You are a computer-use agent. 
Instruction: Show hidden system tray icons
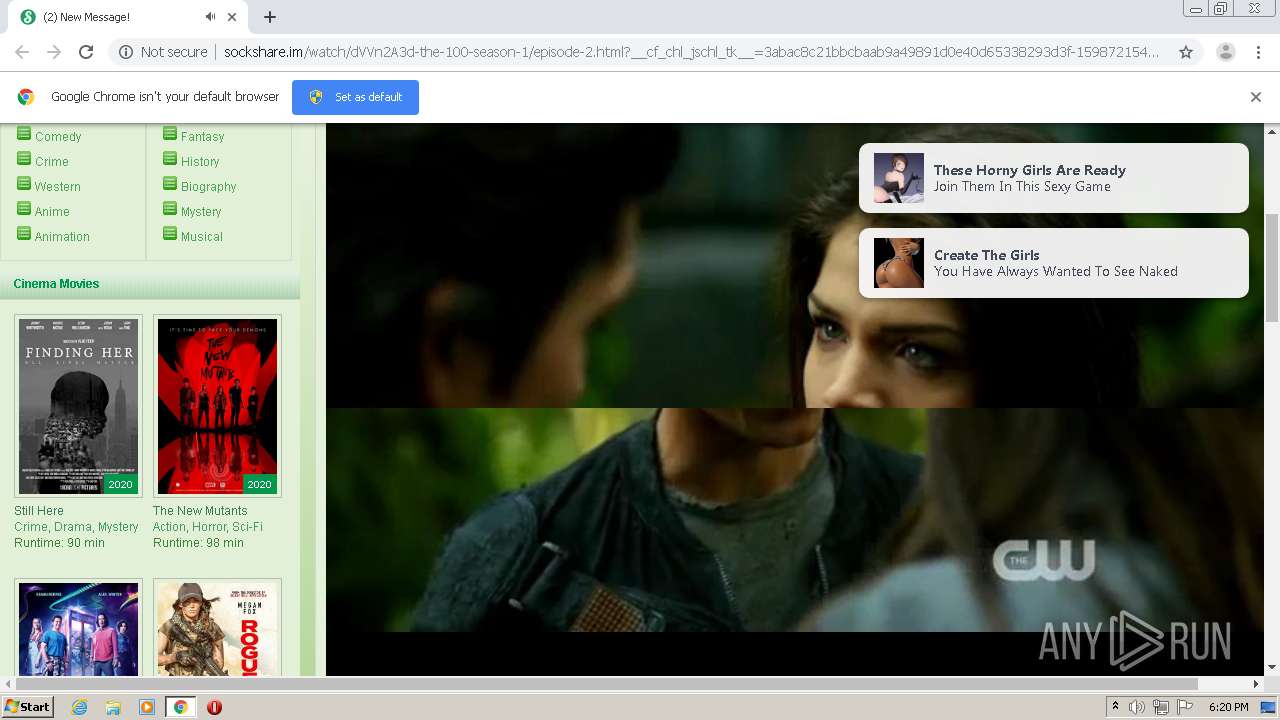(x=1115, y=707)
